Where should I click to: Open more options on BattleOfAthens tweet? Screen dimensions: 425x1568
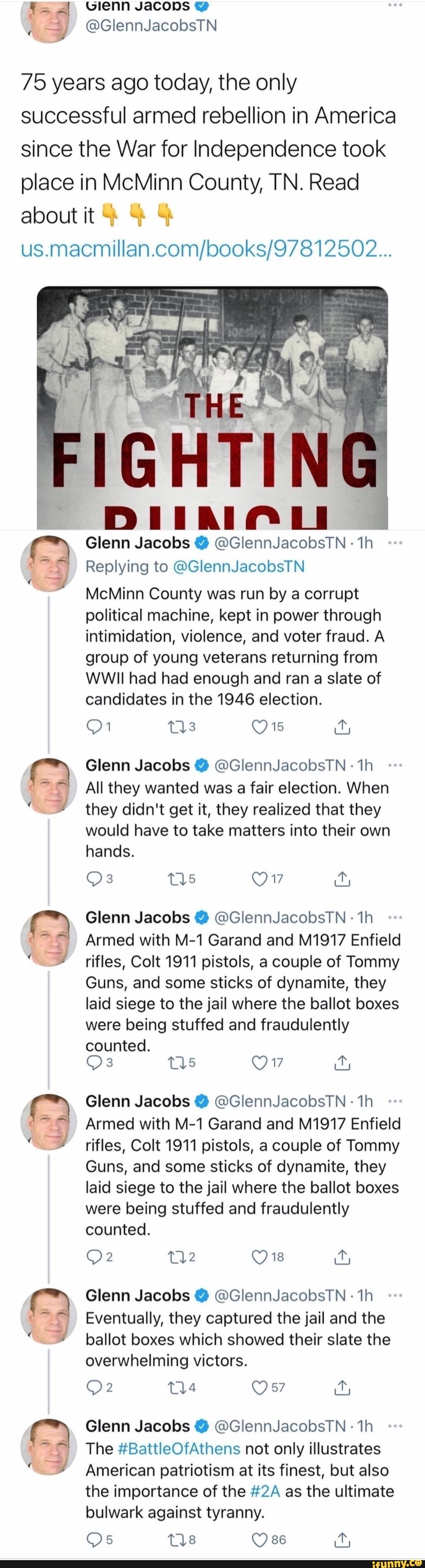395,1426
